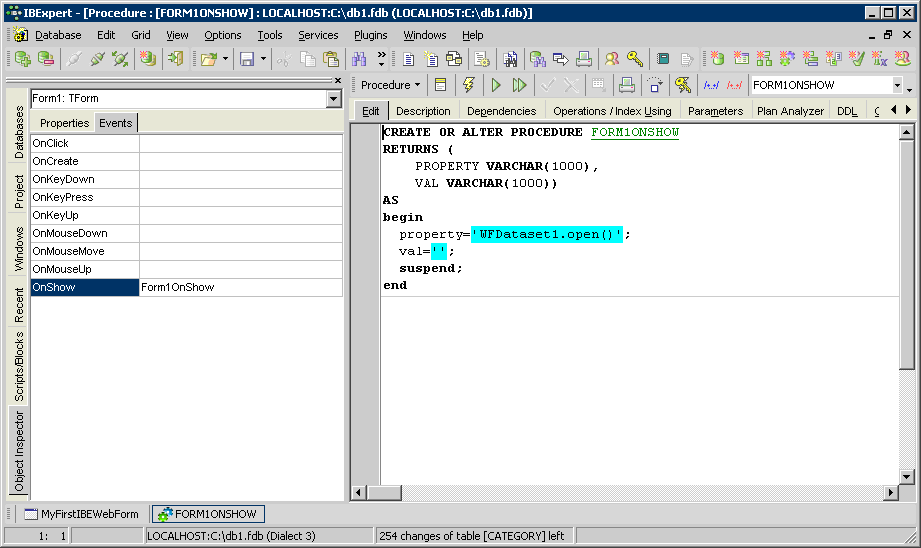Click the Register Database icon
This screenshot has width=921, height=548.
pos(22,59)
